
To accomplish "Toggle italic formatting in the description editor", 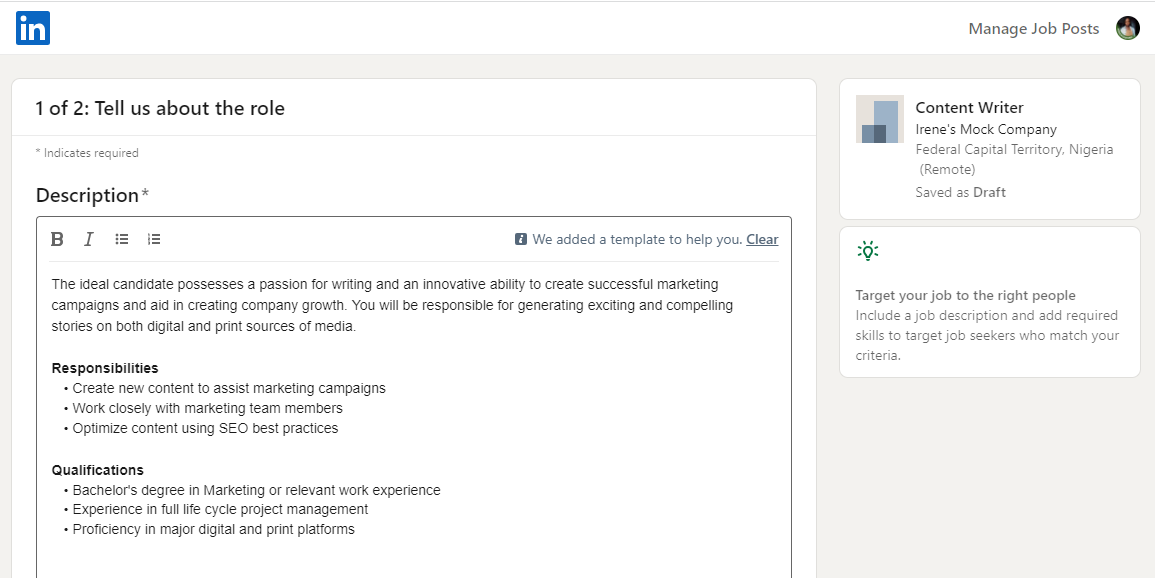I will (88, 239).
